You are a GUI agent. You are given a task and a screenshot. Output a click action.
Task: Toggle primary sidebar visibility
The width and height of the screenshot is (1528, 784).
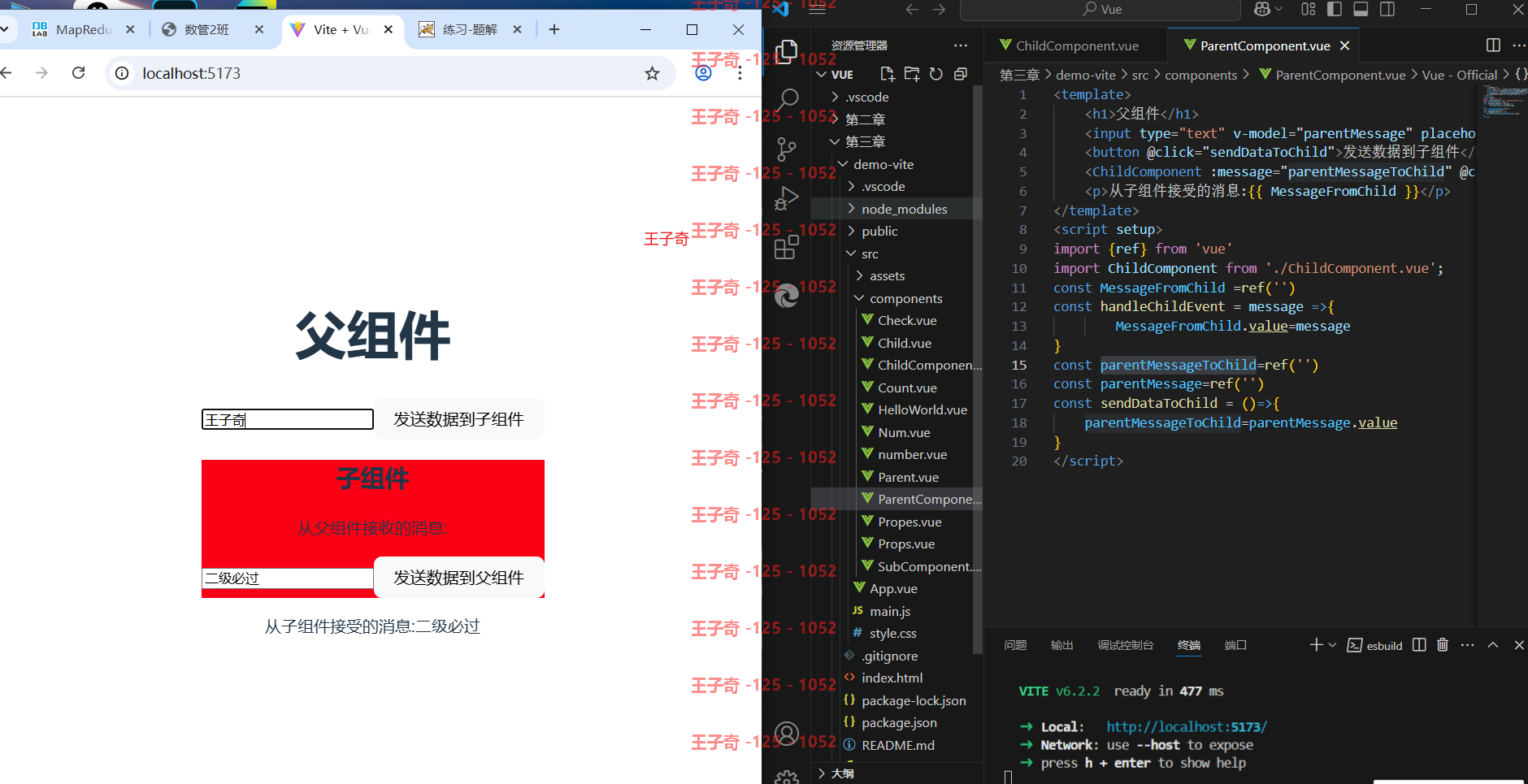point(1335,10)
